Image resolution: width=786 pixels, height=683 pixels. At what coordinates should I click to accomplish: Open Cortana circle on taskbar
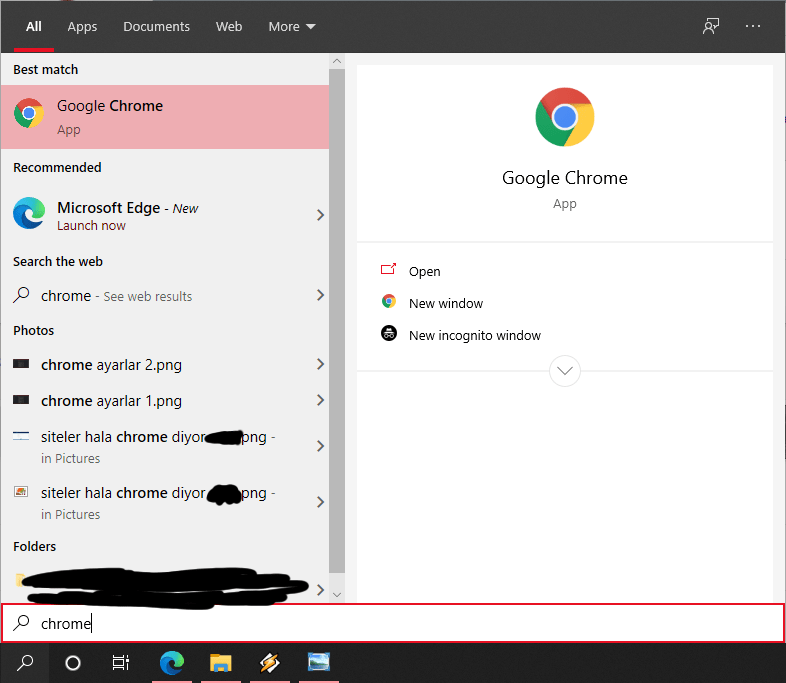(x=73, y=663)
